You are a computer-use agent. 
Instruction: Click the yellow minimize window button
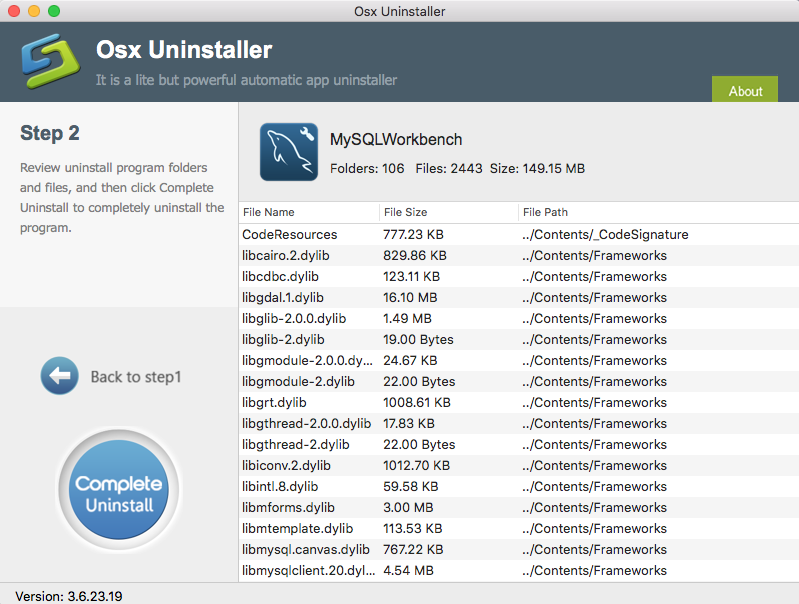(x=33, y=11)
